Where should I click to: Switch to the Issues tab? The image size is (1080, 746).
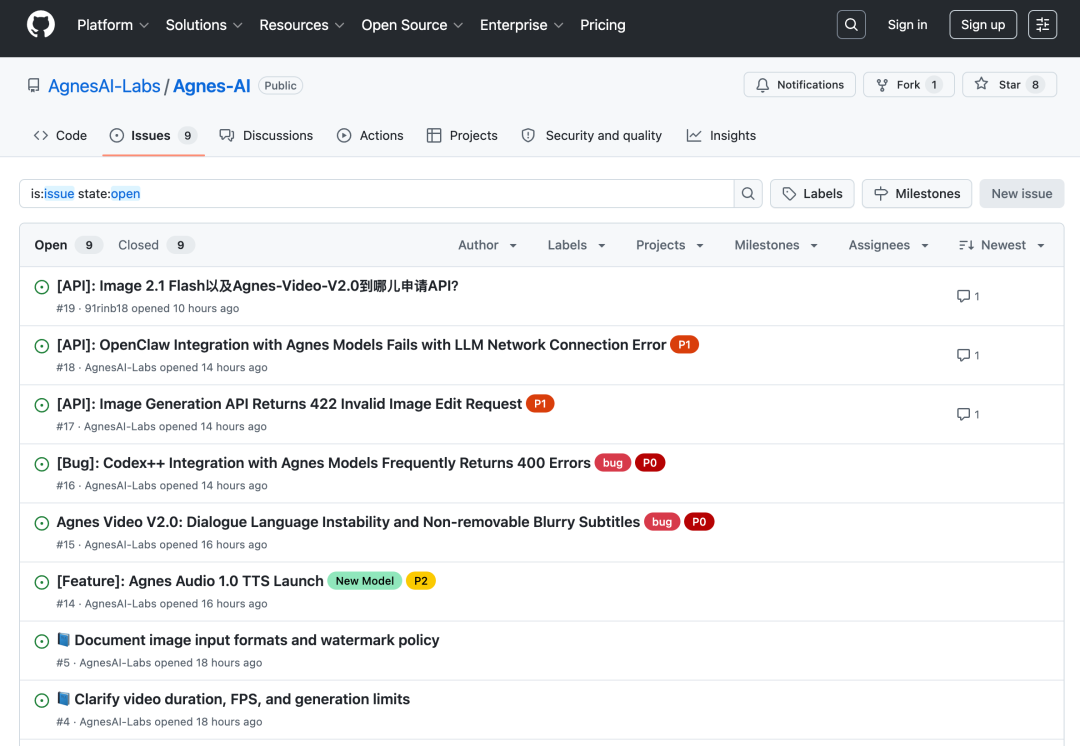click(x=153, y=136)
